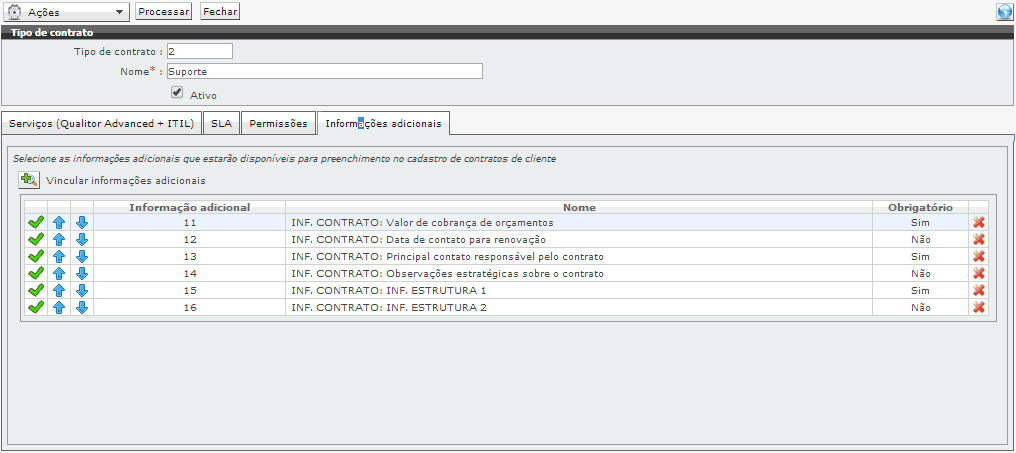Switch to the SLA tab

(221, 123)
